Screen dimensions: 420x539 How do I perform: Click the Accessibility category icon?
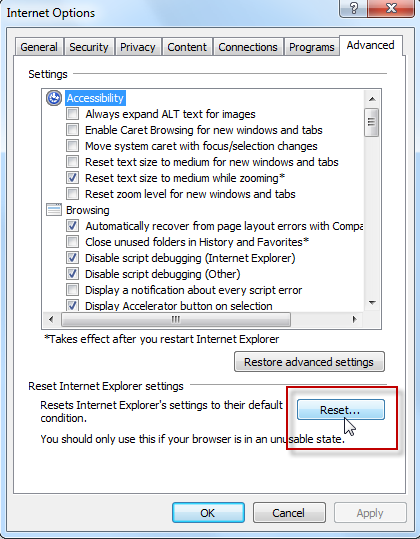[x=54, y=98]
